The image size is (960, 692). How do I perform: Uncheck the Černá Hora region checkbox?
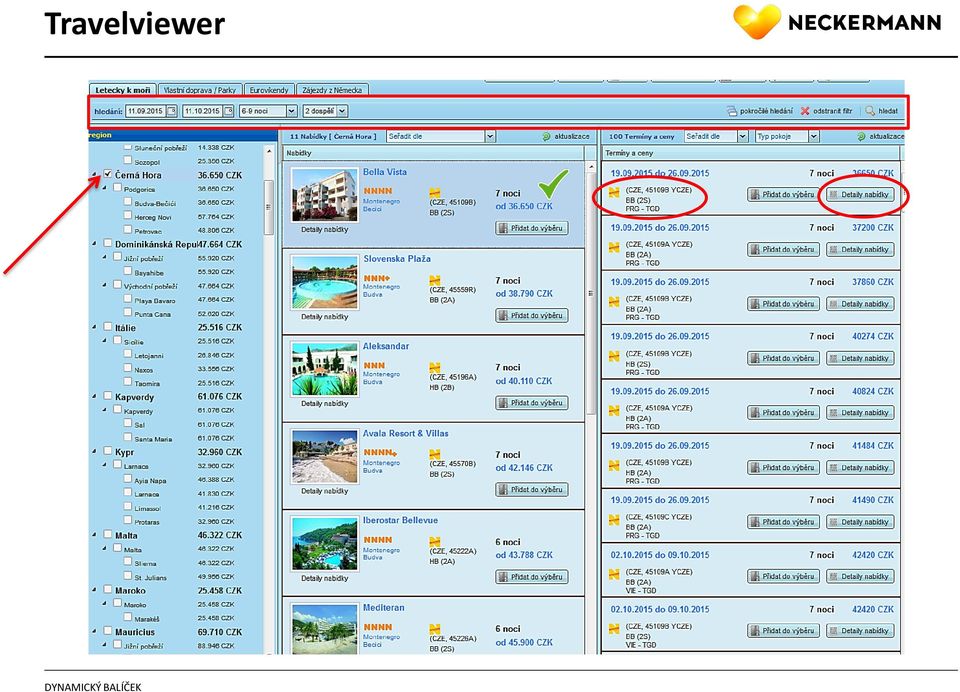pyautogui.click(x=108, y=175)
